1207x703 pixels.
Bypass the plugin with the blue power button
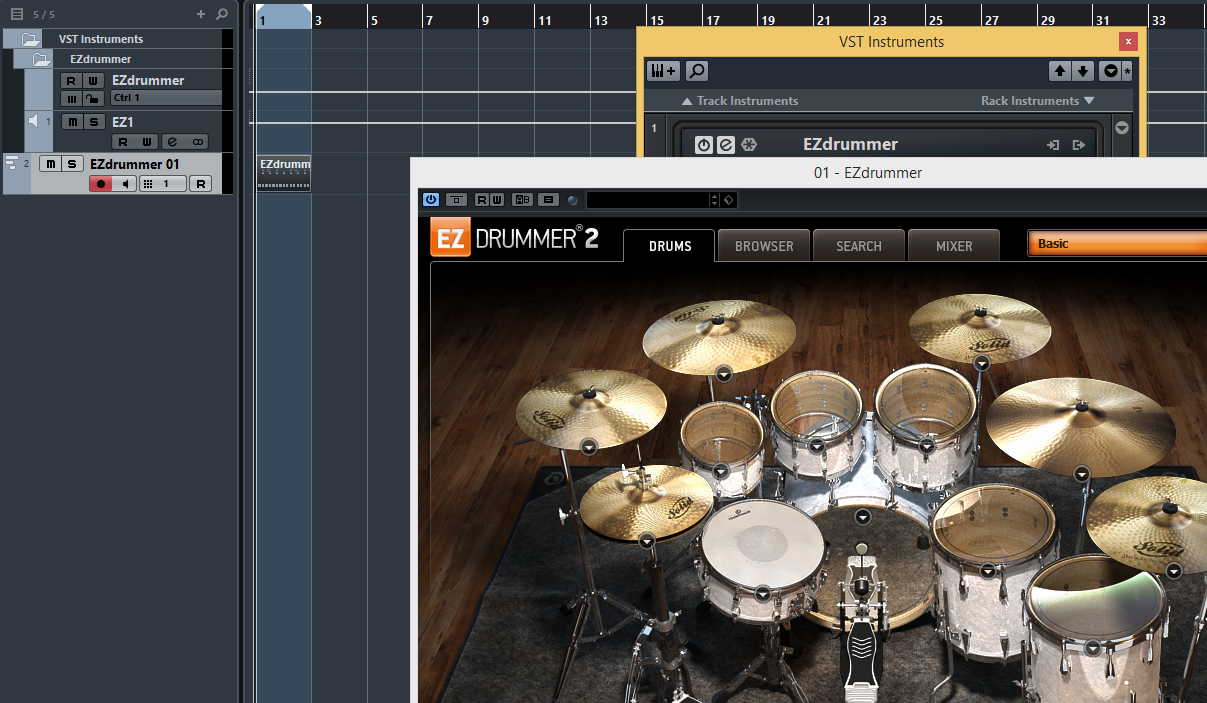click(x=431, y=200)
